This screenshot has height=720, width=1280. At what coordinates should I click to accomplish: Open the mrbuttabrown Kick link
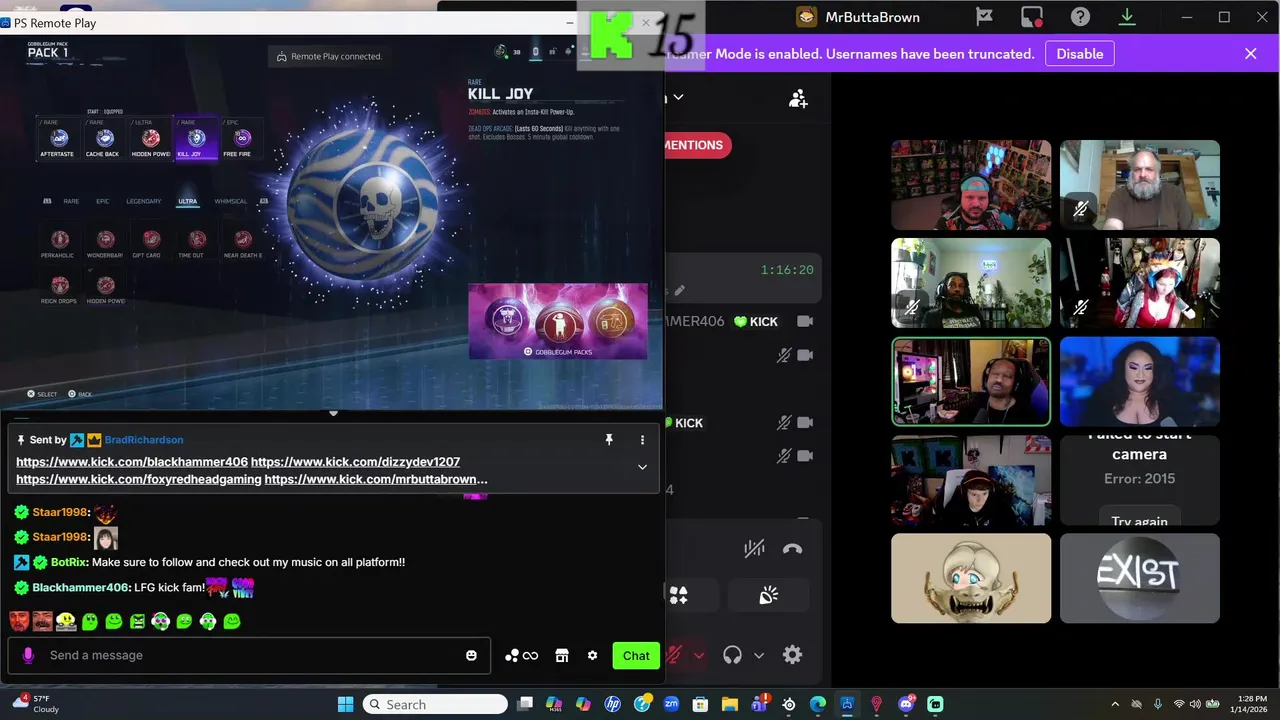click(376, 479)
